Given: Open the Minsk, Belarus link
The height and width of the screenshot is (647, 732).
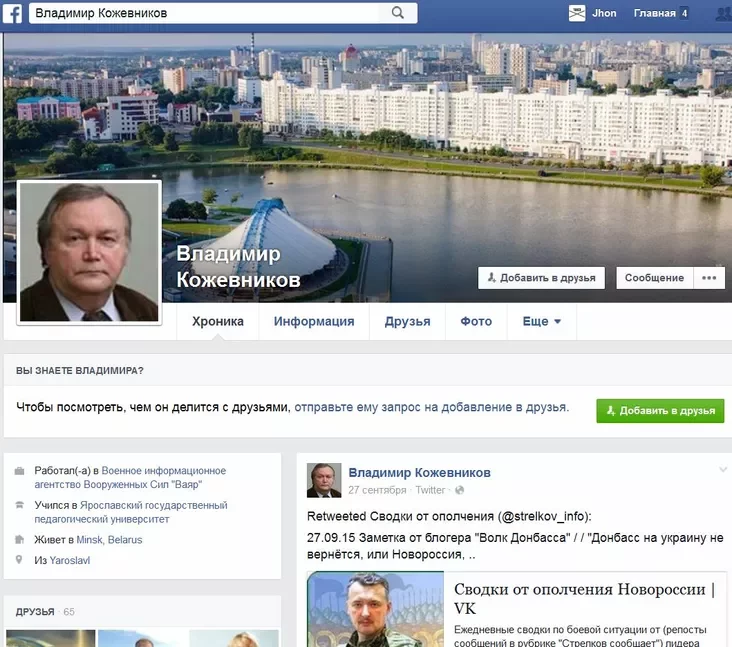Looking at the screenshot, I should pos(109,540).
